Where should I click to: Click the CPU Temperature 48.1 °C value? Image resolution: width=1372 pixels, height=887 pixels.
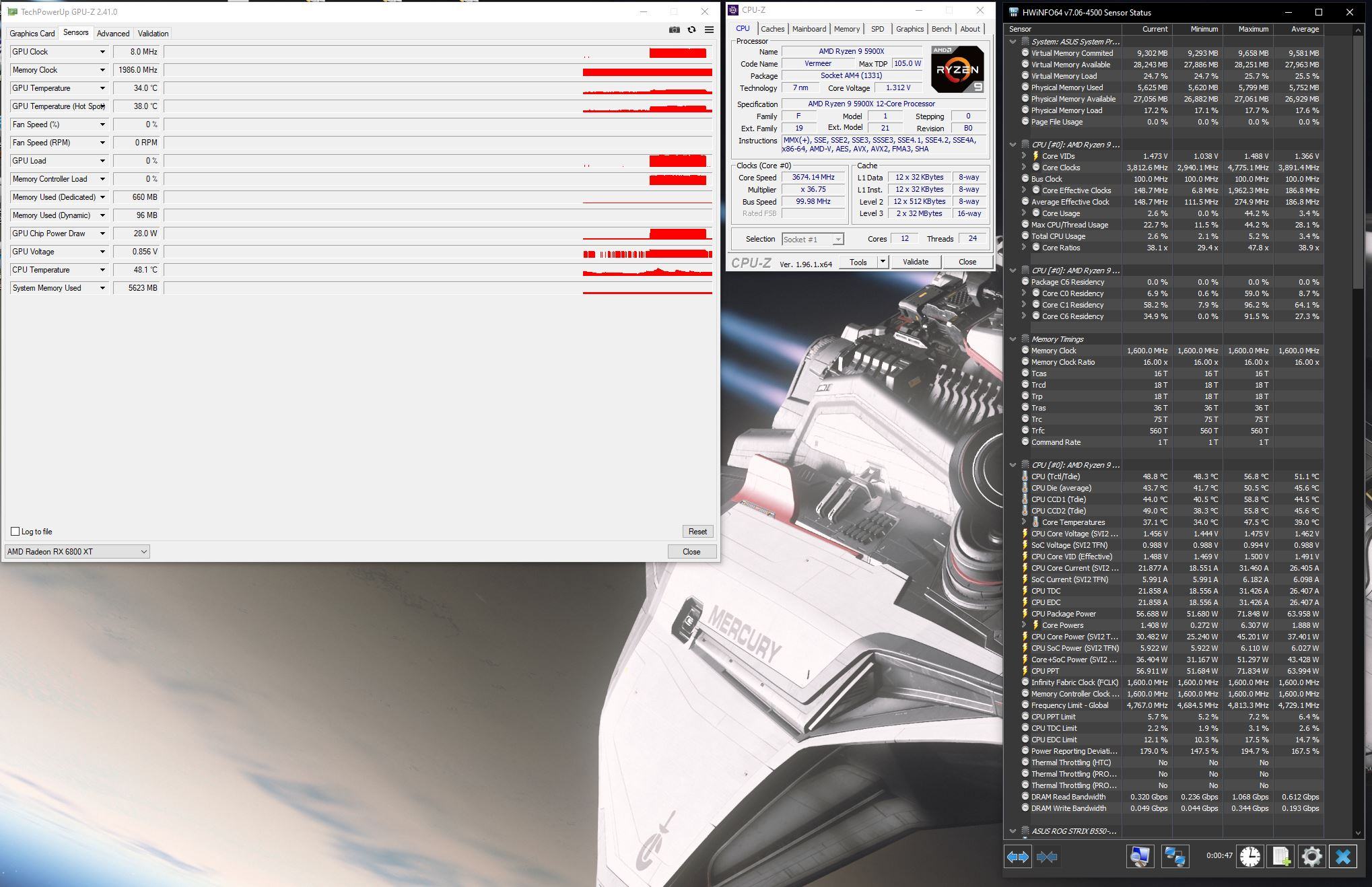click(x=136, y=270)
